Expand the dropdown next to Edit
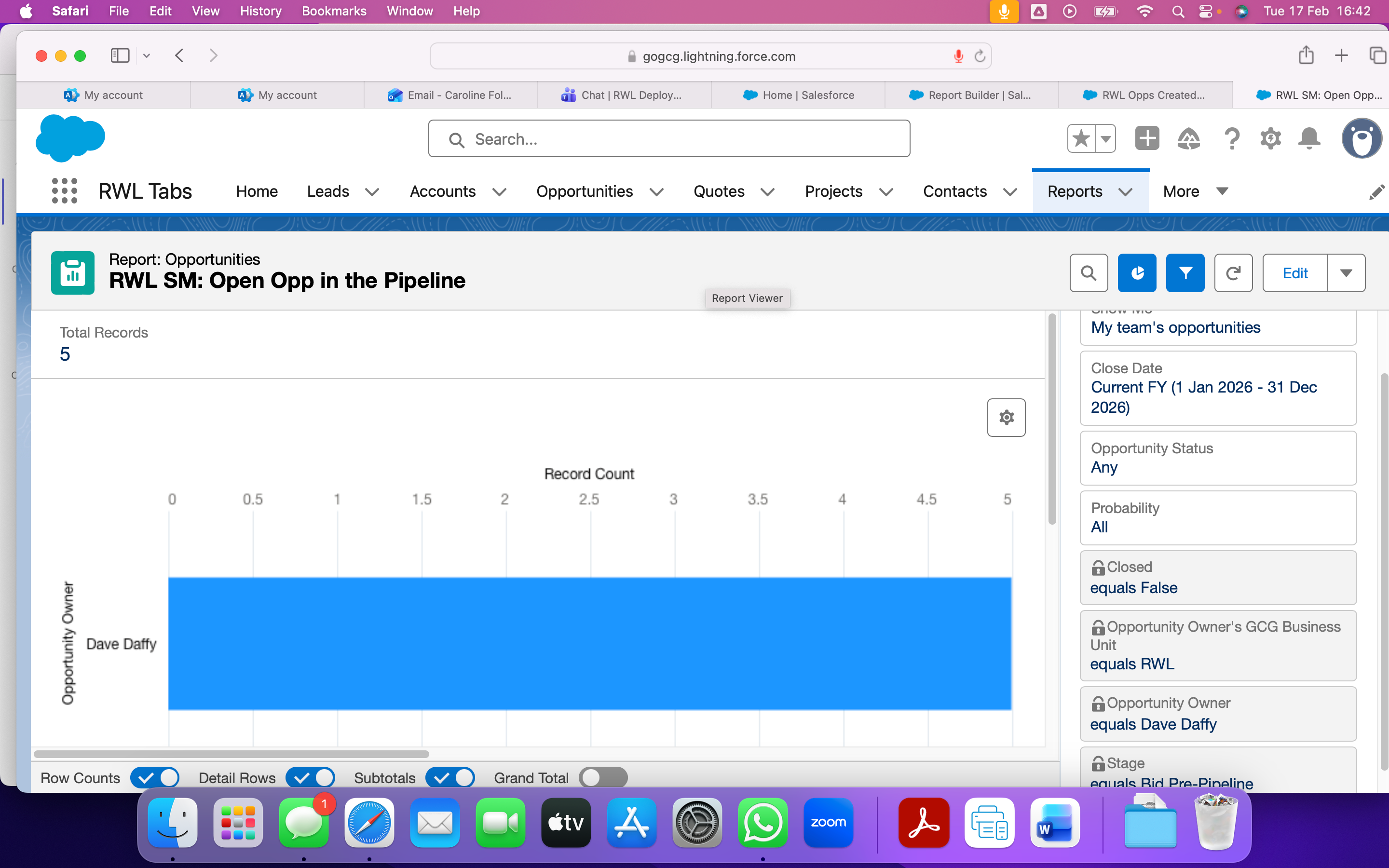 click(x=1346, y=273)
